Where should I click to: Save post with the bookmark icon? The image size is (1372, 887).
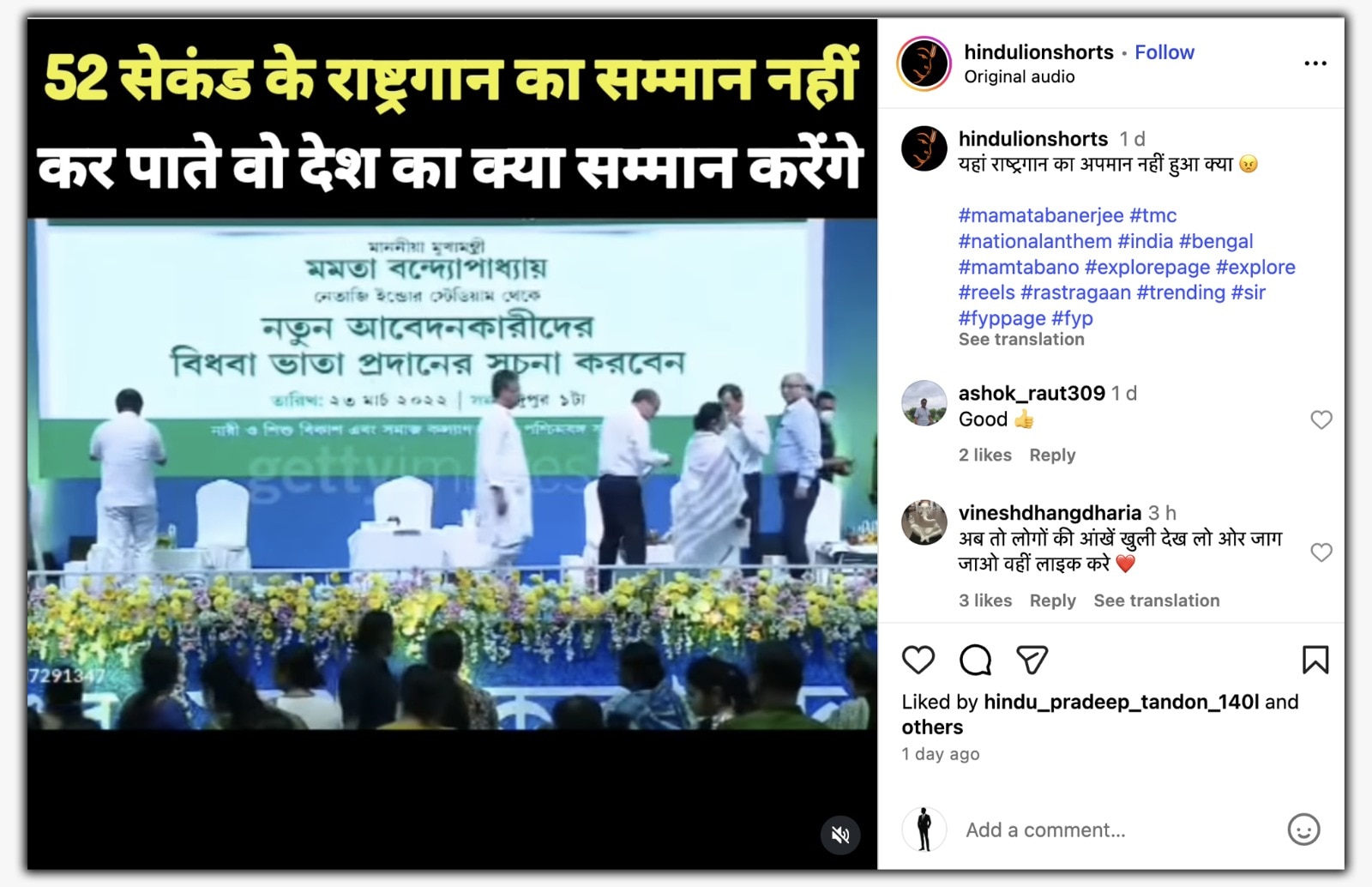coord(1315,660)
